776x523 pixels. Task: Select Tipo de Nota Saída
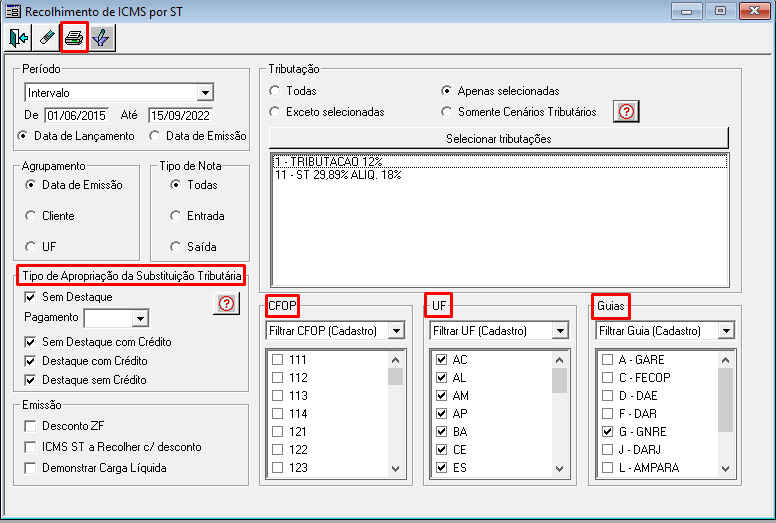coord(176,246)
